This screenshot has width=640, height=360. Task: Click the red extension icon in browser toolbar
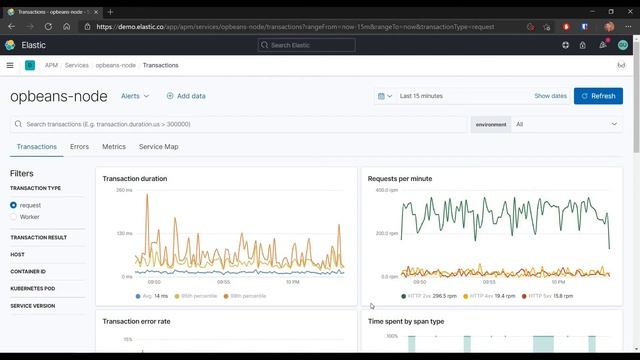point(566,27)
